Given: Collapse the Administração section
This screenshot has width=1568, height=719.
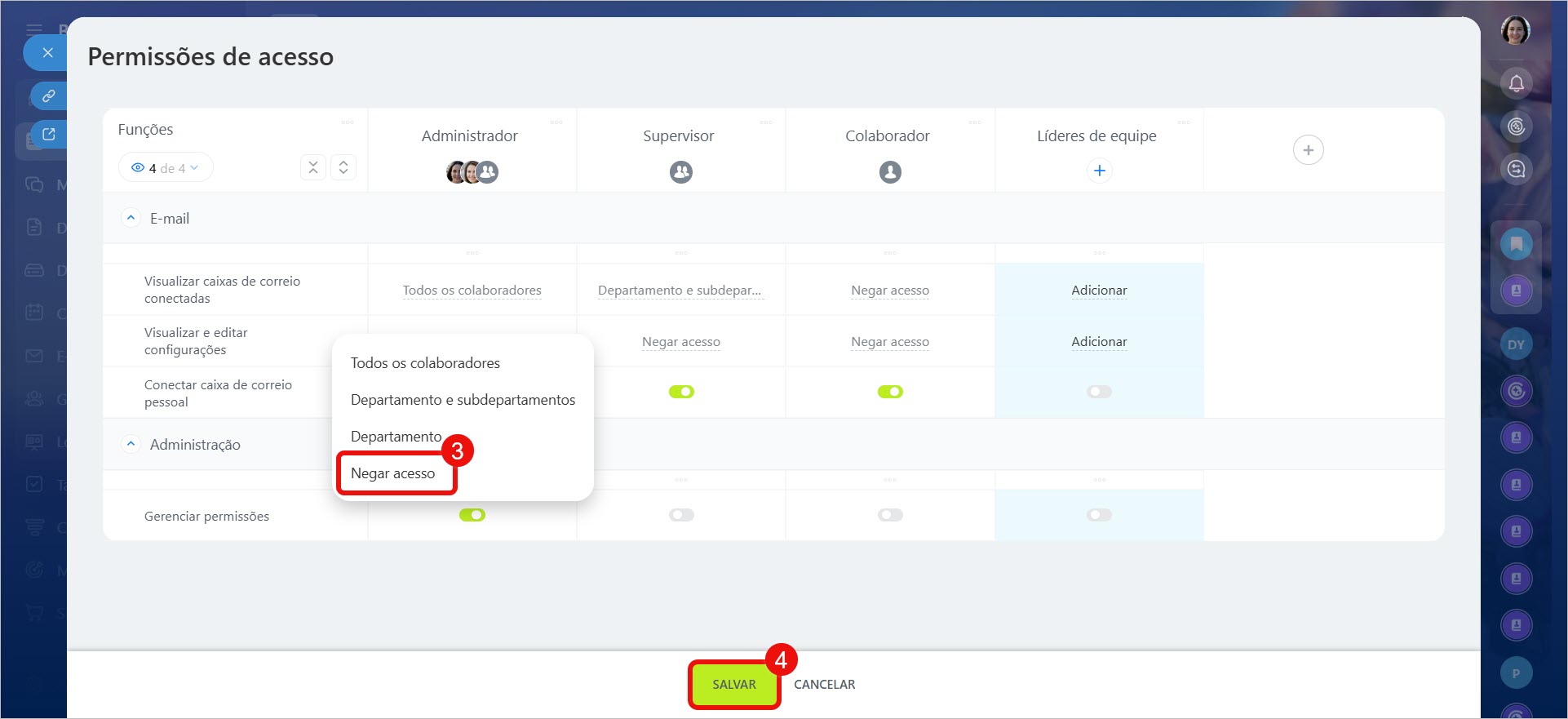Looking at the screenshot, I should click(x=131, y=444).
